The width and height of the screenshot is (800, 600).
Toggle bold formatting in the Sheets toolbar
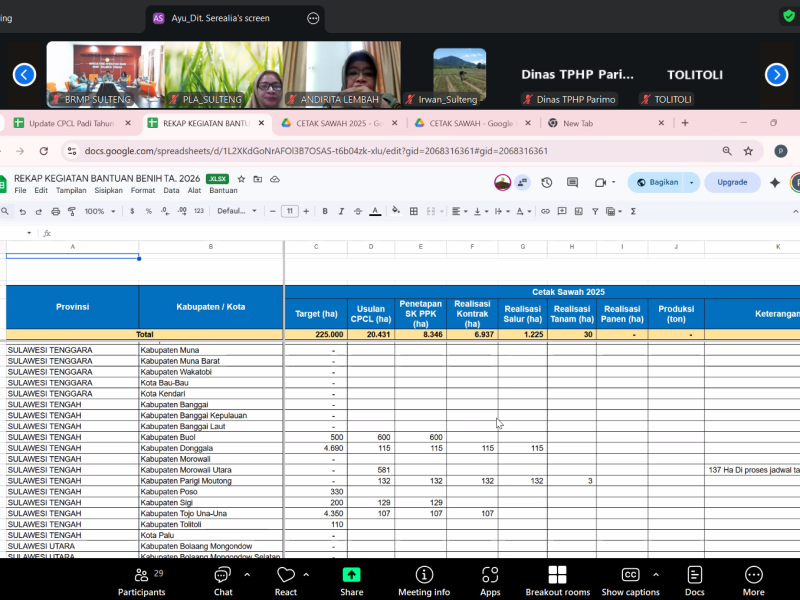tap(325, 211)
